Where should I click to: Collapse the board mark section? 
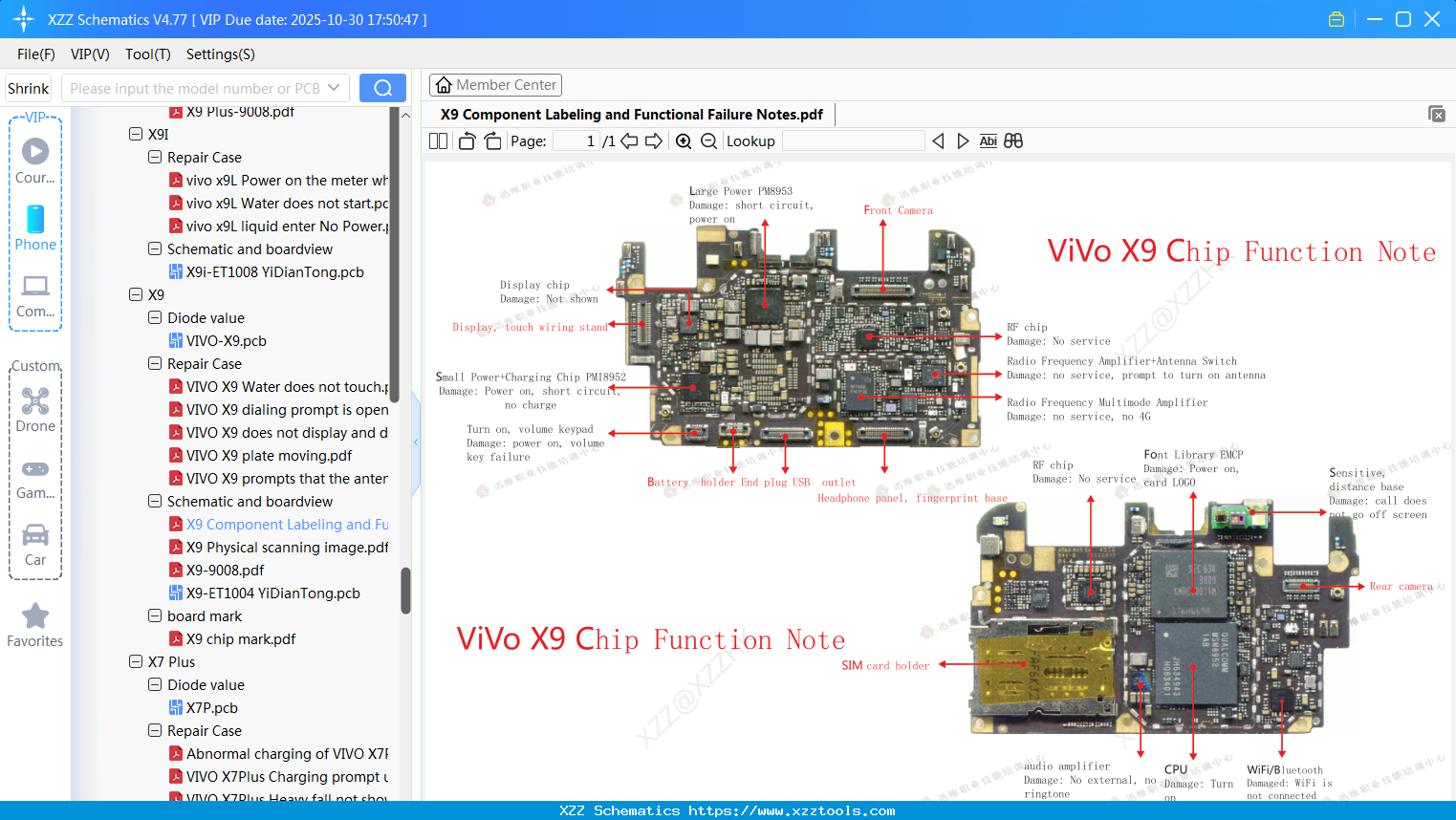click(x=154, y=615)
